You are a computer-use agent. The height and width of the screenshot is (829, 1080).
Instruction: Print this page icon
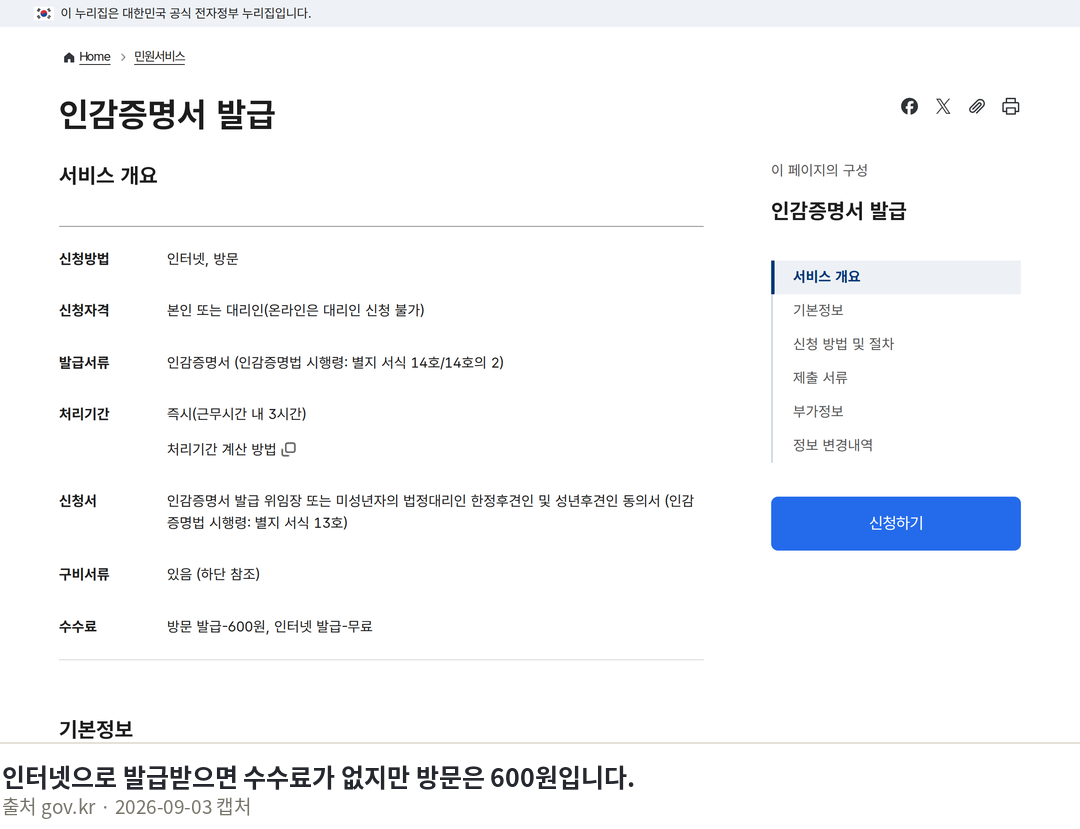(x=1010, y=106)
